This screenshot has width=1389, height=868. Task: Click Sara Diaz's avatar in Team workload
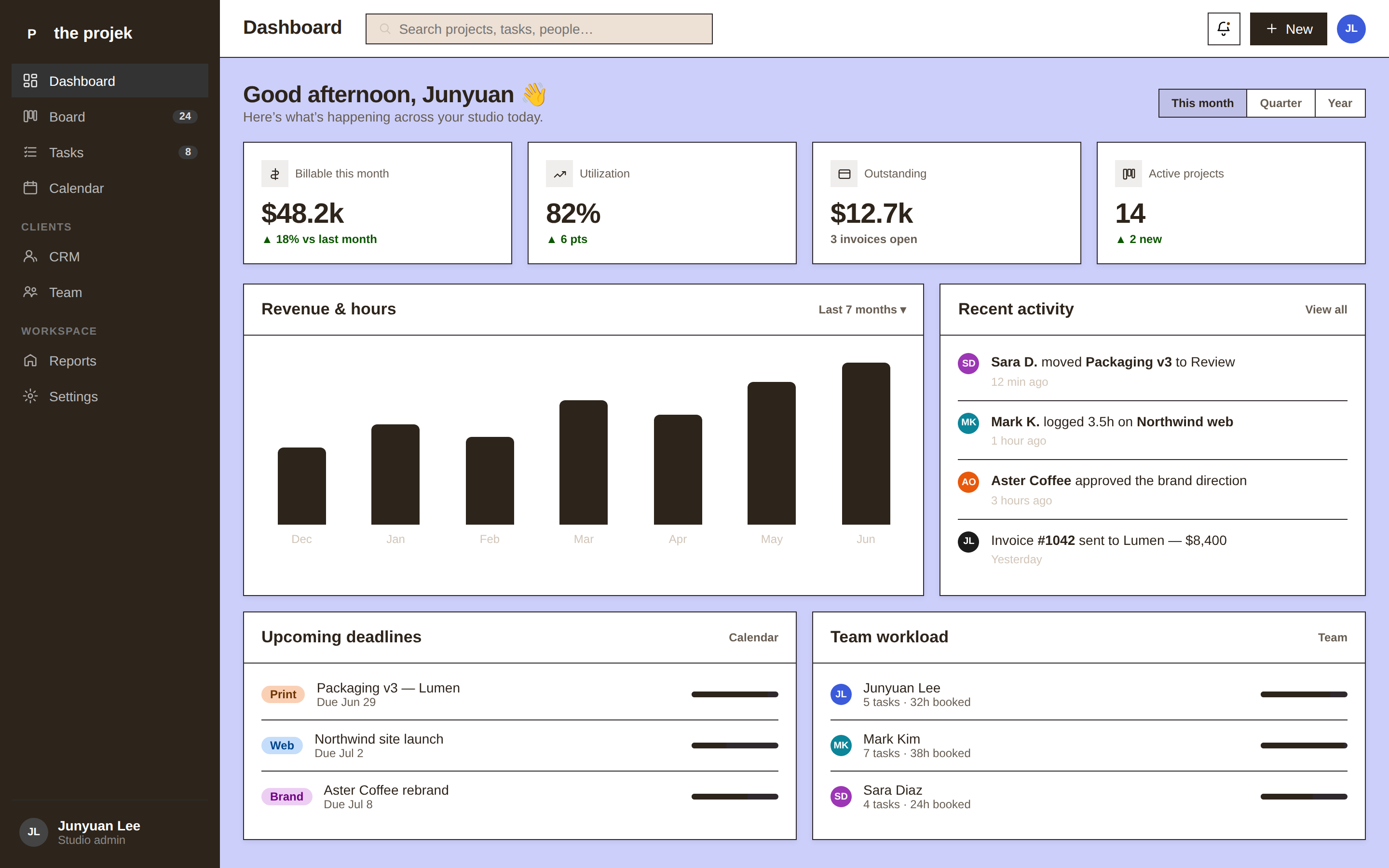(x=841, y=797)
